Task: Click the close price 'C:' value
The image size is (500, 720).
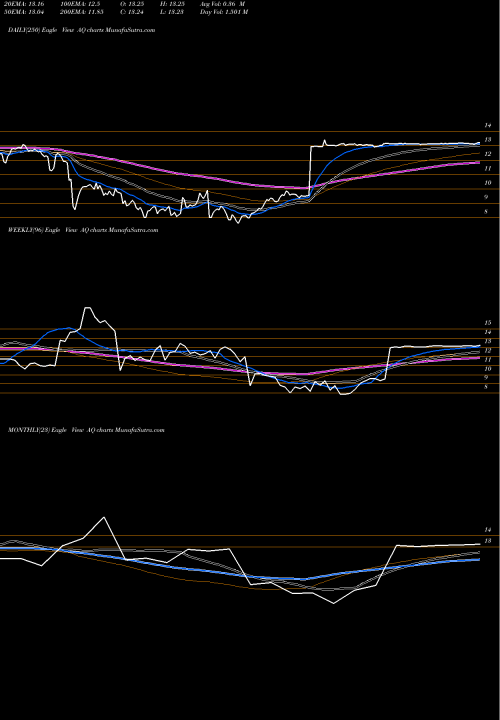Action: click(132, 12)
